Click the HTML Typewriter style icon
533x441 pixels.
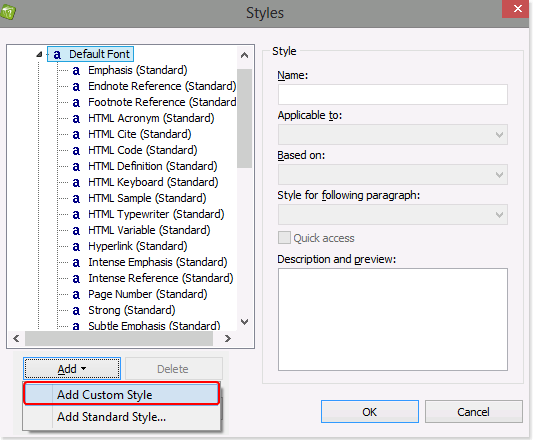click(x=76, y=215)
